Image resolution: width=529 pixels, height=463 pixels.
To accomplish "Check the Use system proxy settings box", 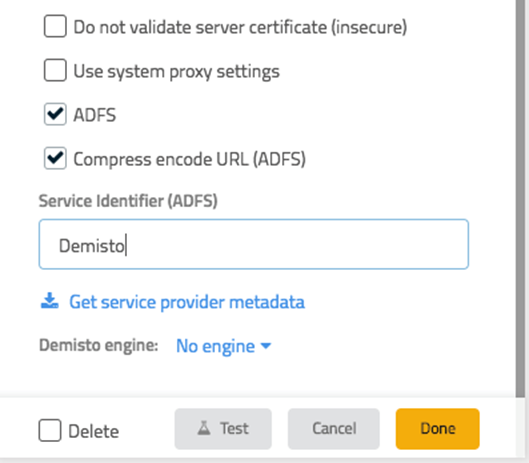I will (x=55, y=70).
